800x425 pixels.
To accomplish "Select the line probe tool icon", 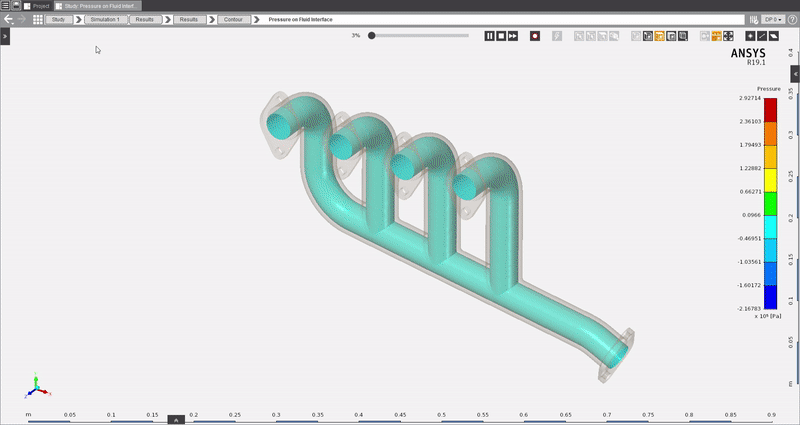I will pyautogui.click(x=762, y=36).
